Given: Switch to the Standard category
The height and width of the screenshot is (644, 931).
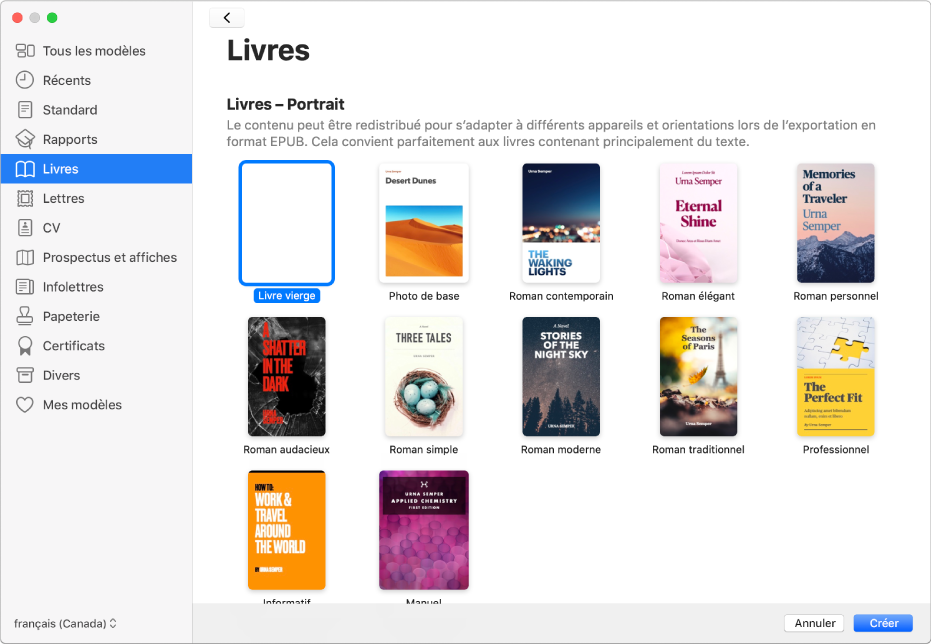Looking at the screenshot, I should click(x=96, y=110).
